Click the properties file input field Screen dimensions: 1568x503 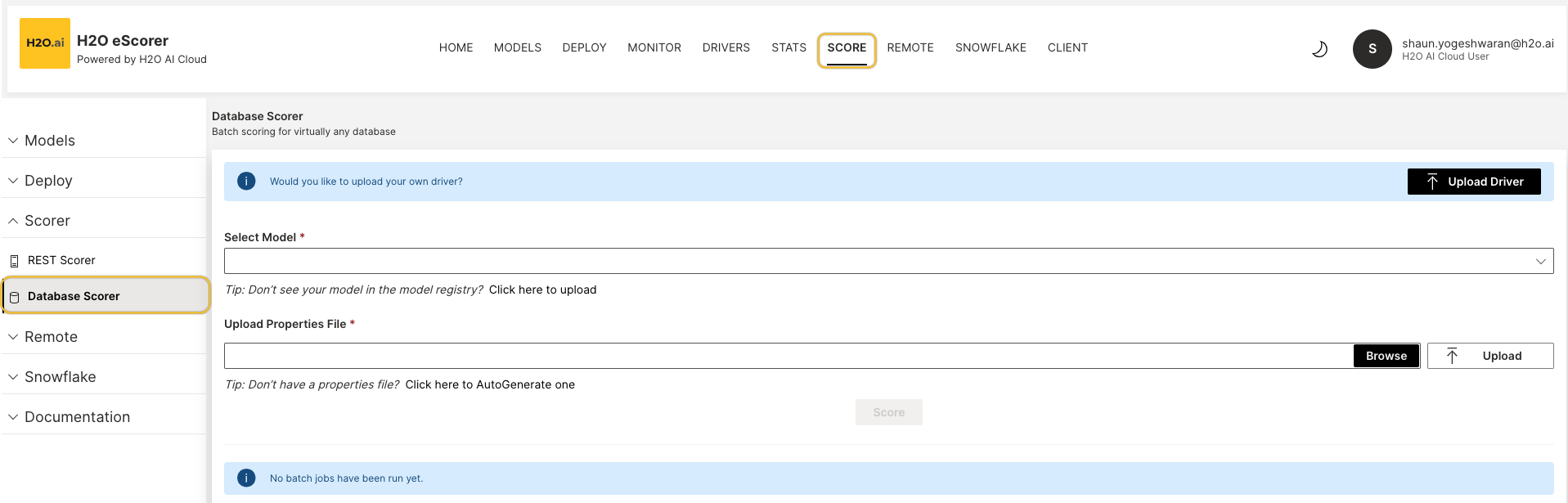(788, 356)
